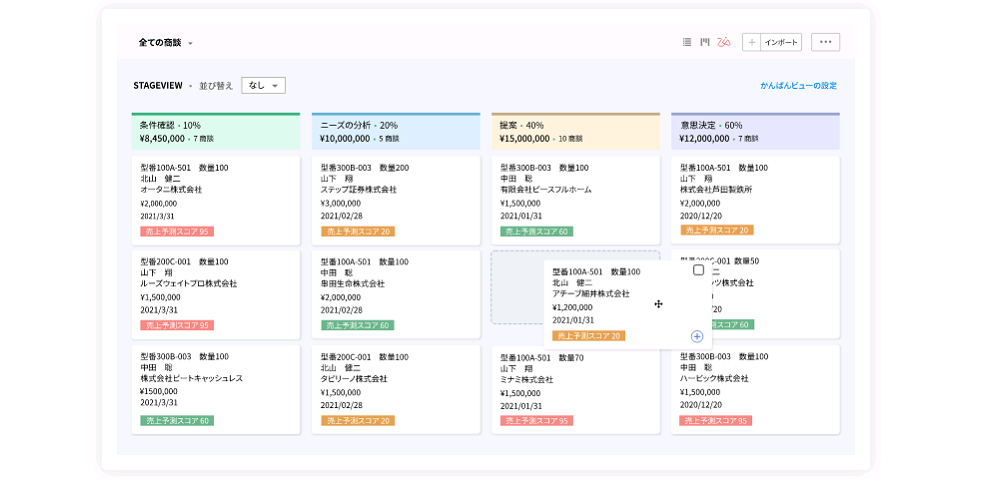Click the score 60 badge on the ピースフルホーム card
This screenshot has height=480, width=1000.
[536, 231]
